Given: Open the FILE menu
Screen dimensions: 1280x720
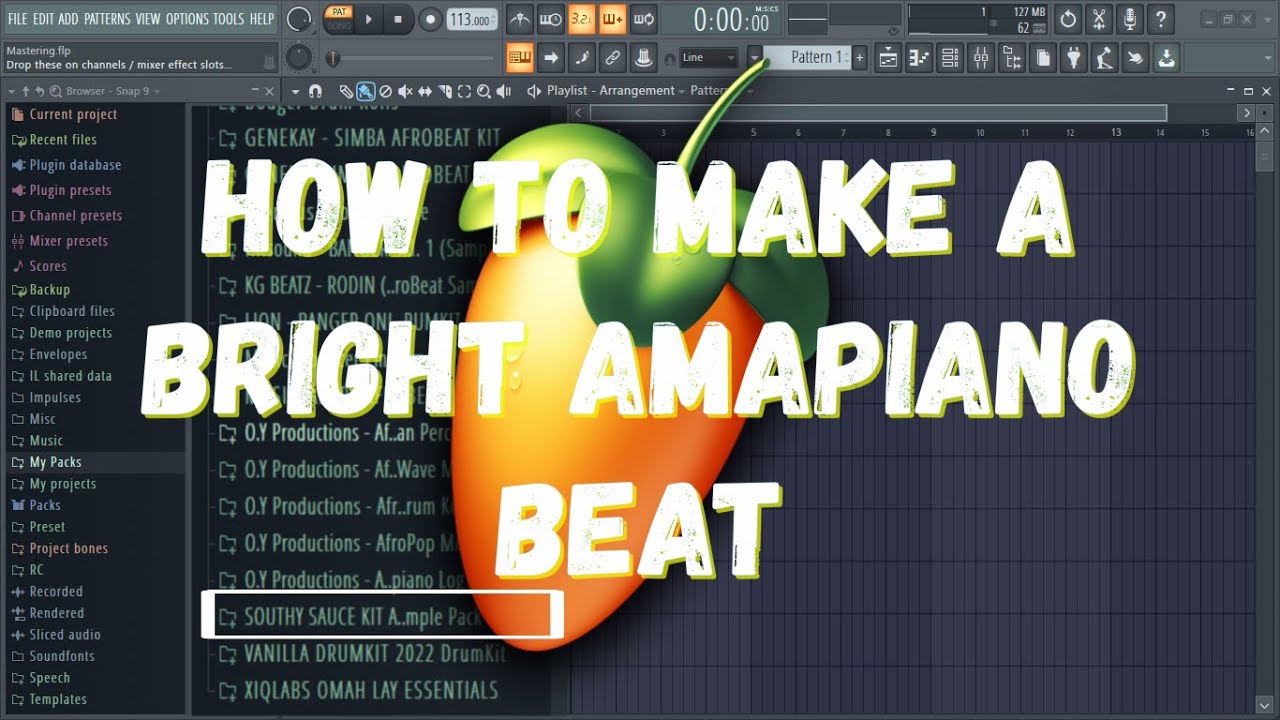Looking at the screenshot, I should [x=17, y=19].
